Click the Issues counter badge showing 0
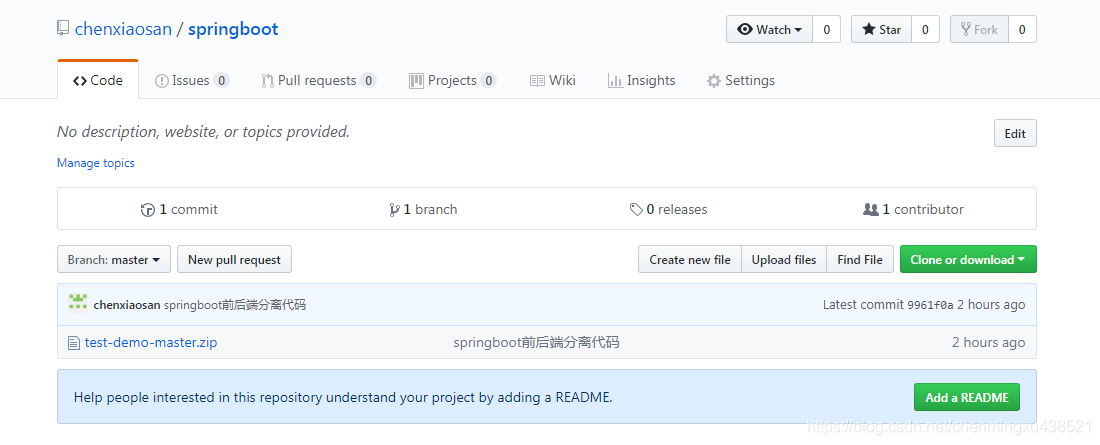This screenshot has width=1100, height=445. 221,81
